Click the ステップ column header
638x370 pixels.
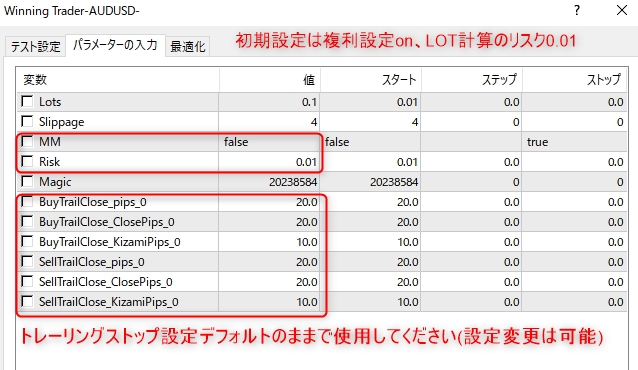(x=471, y=80)
